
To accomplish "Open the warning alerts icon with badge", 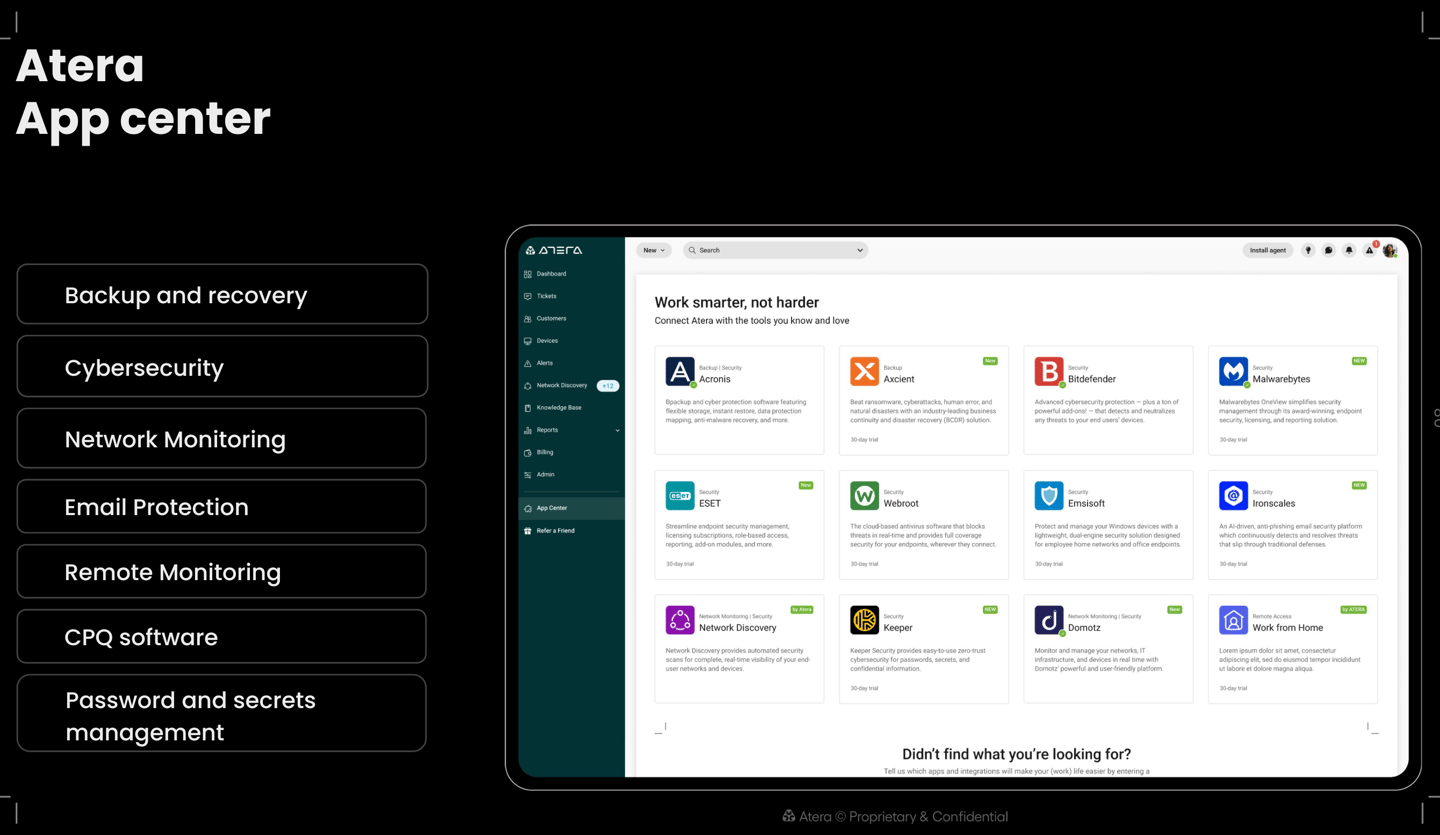I will coord(1370,249).
